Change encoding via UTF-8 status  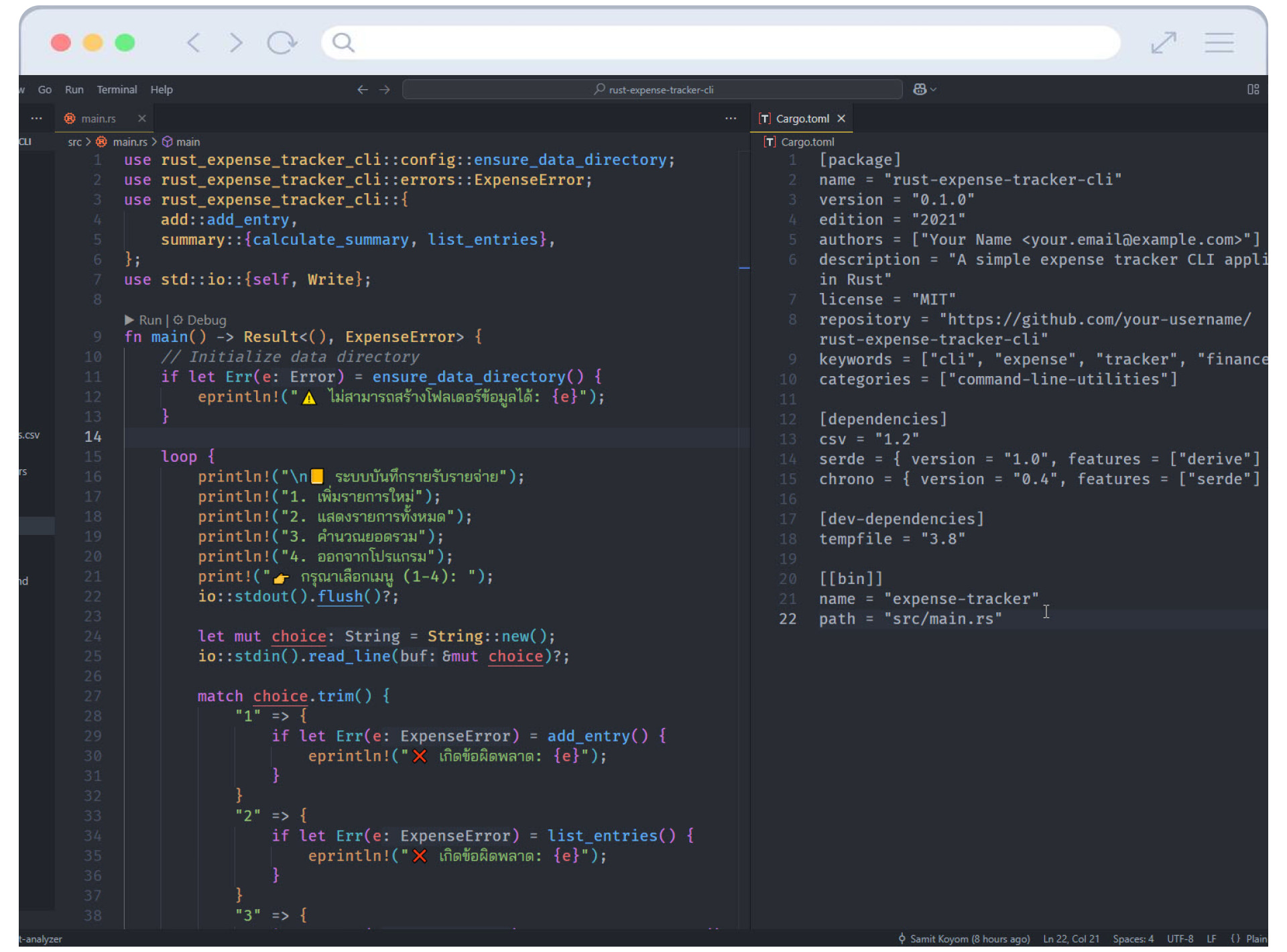pyautogui.click(x=1180, y=939)
